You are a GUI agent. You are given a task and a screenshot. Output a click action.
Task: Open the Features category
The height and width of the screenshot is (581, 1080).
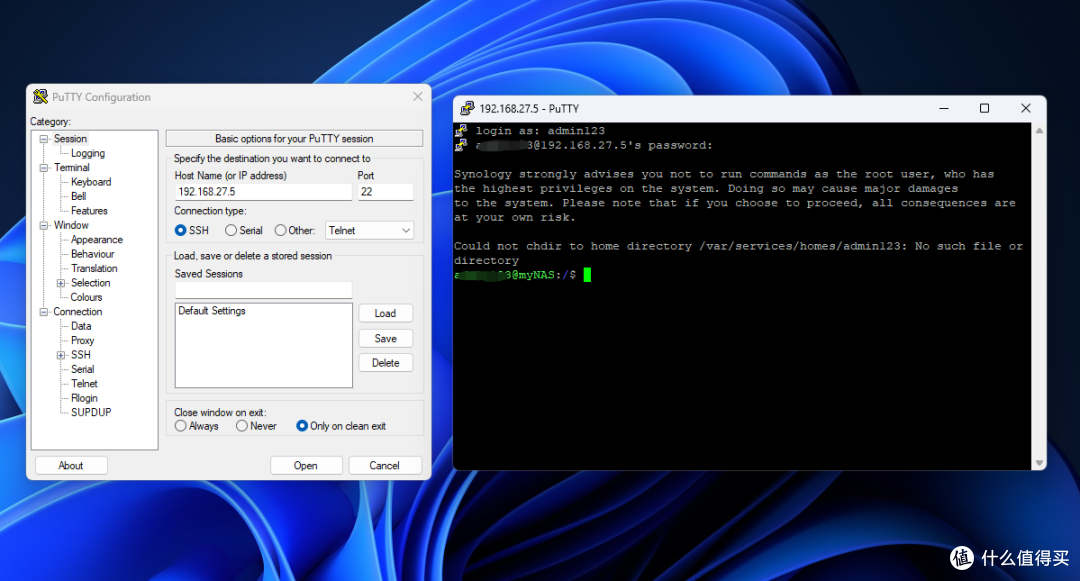point(89,211)
